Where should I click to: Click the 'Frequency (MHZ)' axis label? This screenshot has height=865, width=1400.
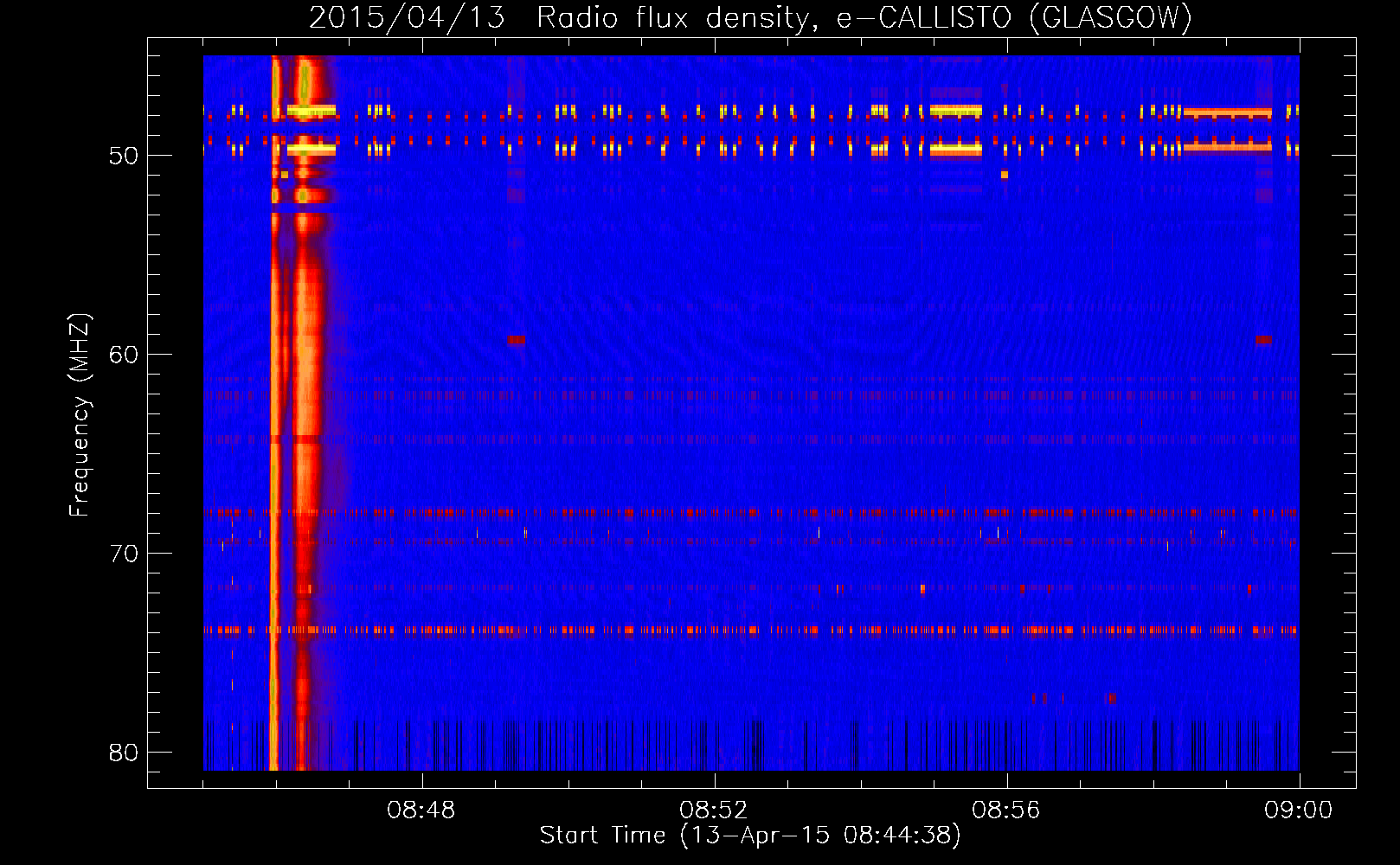click(80, 414)
